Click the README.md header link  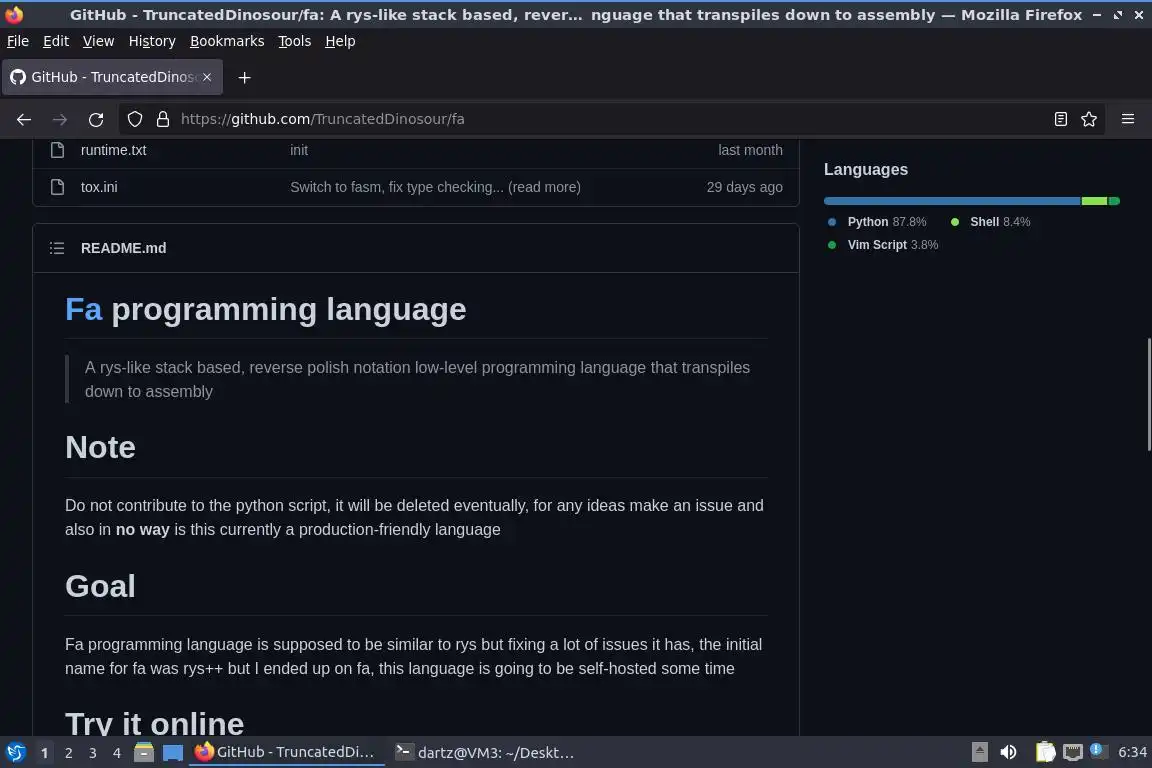pyautogui.click(x=123, y=248)
